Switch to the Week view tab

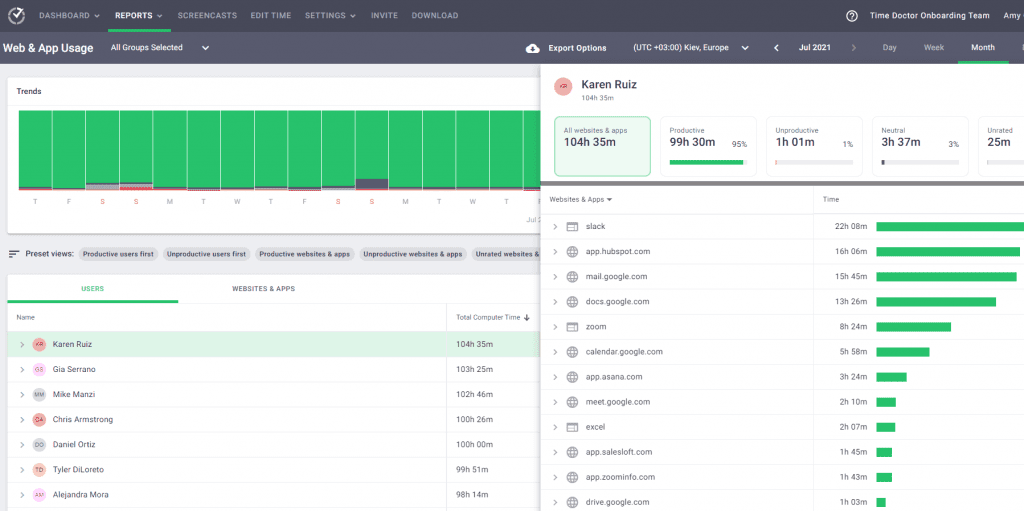934,48
